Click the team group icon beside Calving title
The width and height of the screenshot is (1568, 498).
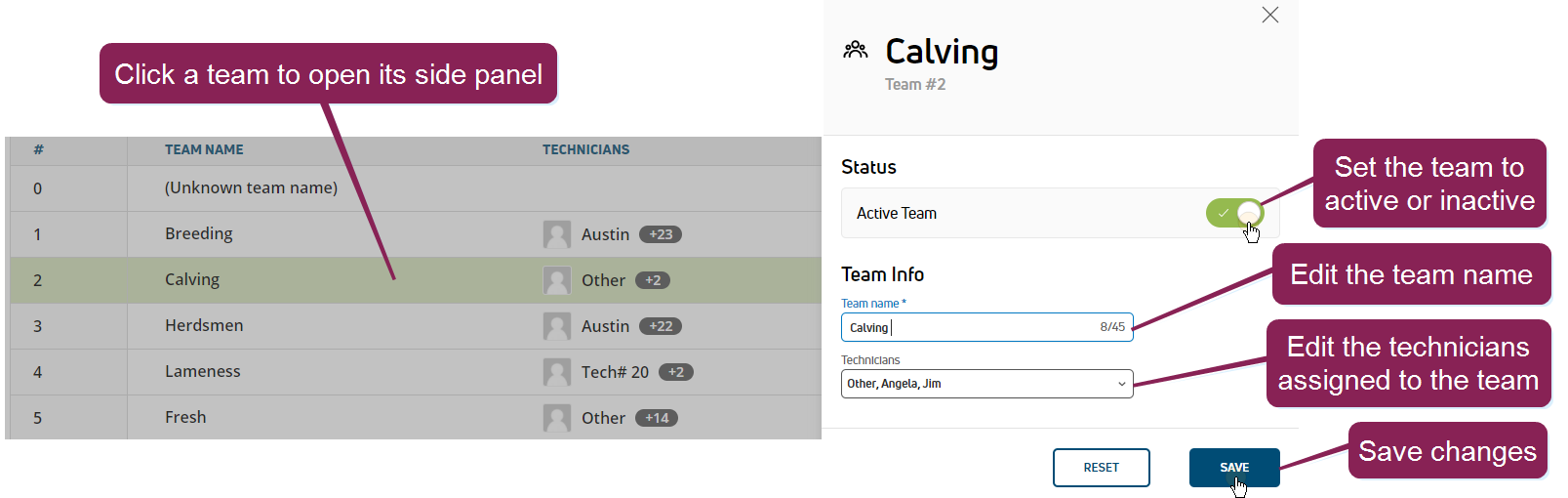[856, 50]
